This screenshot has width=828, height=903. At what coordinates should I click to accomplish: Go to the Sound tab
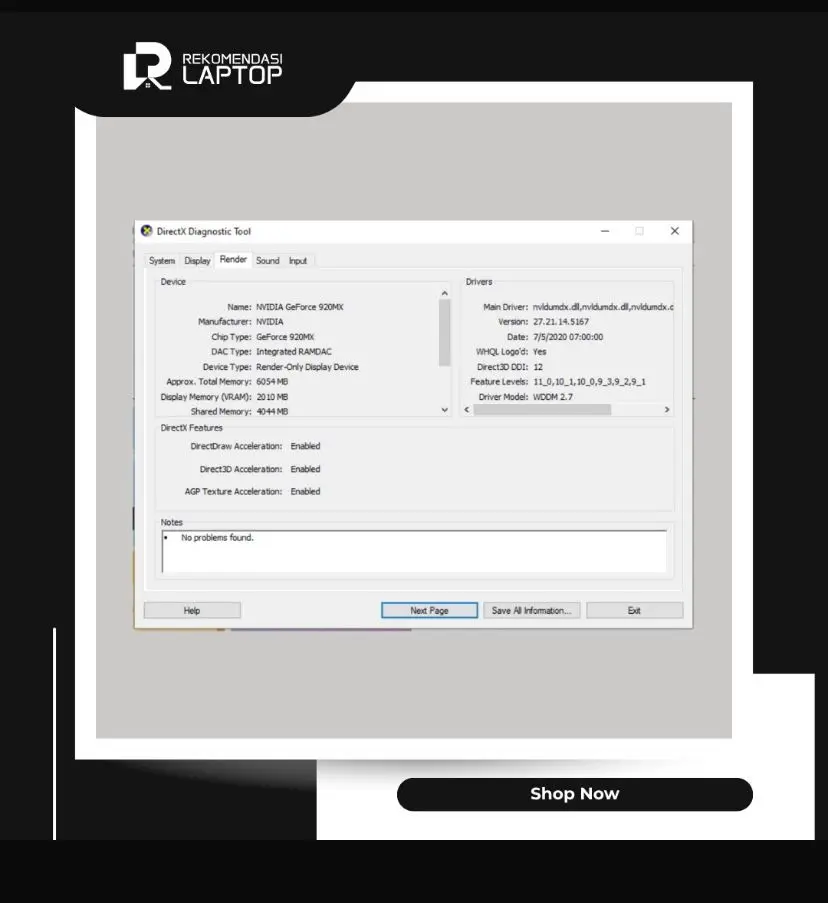coord(267,261)
